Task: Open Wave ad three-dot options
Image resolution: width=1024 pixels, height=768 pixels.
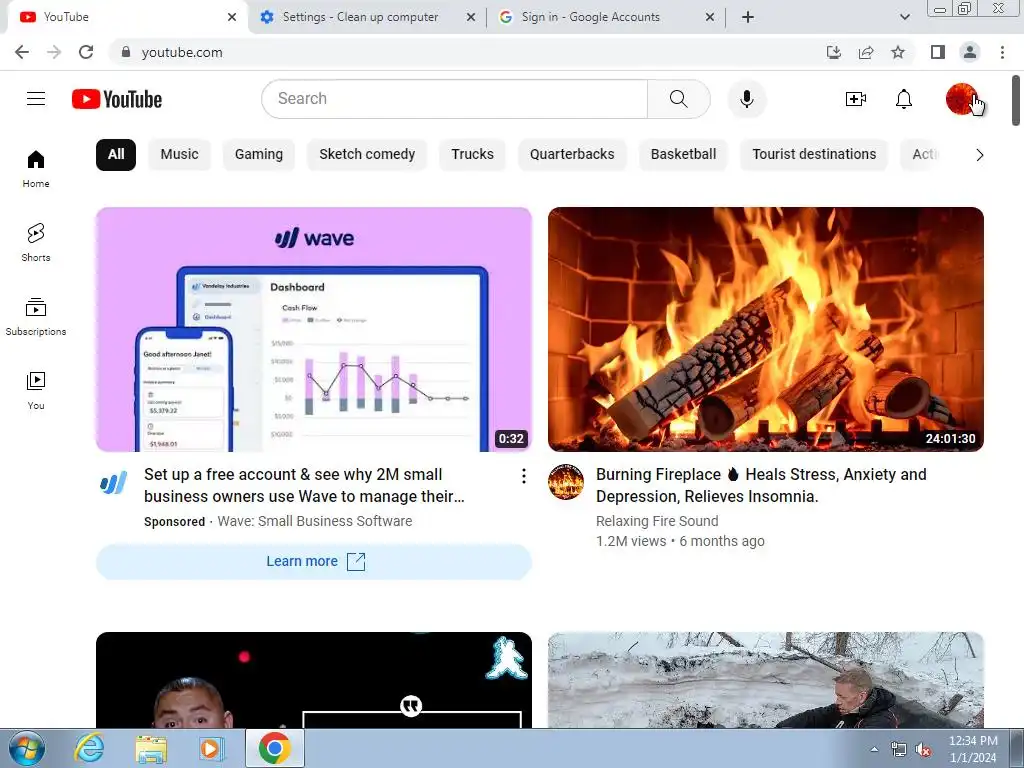Action: click(524, 476)
